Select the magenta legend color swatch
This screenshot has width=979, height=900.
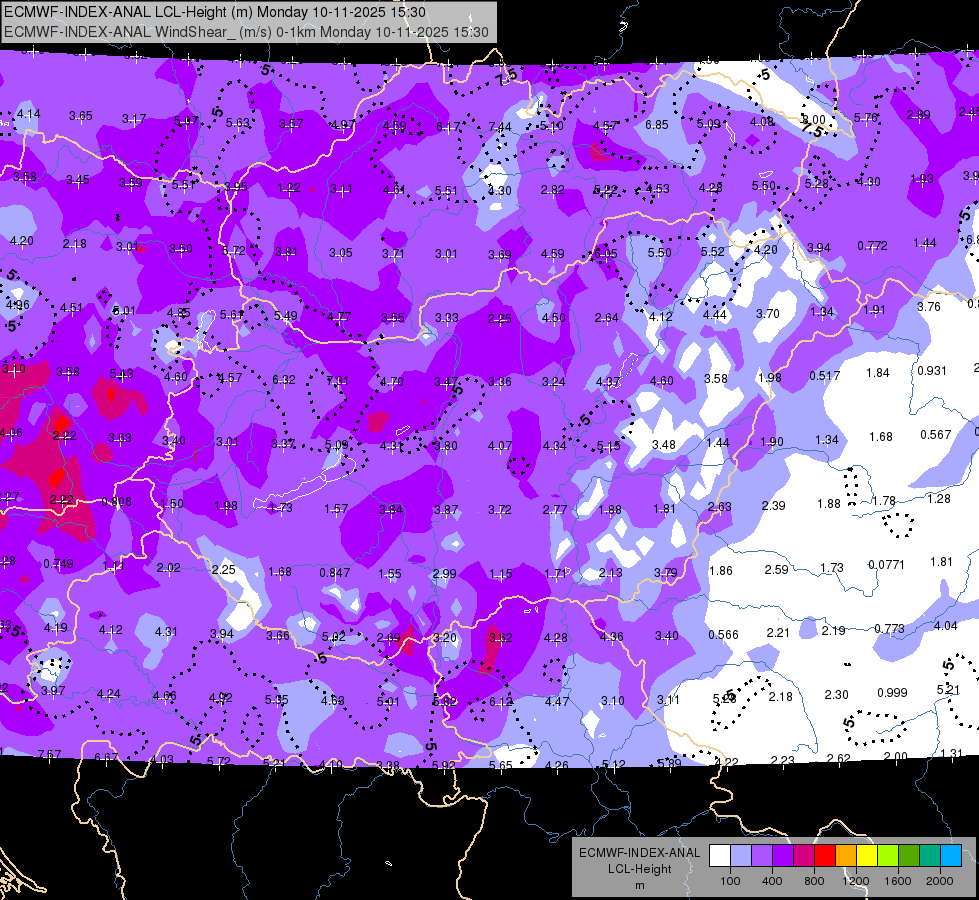(804, 856)
